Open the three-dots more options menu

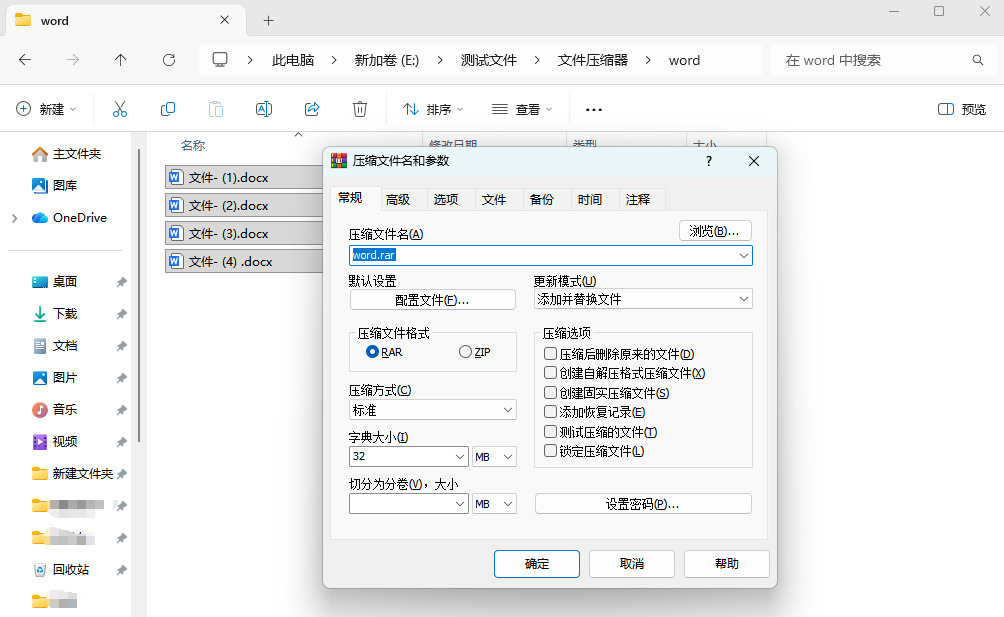click(x=594, y=110)
